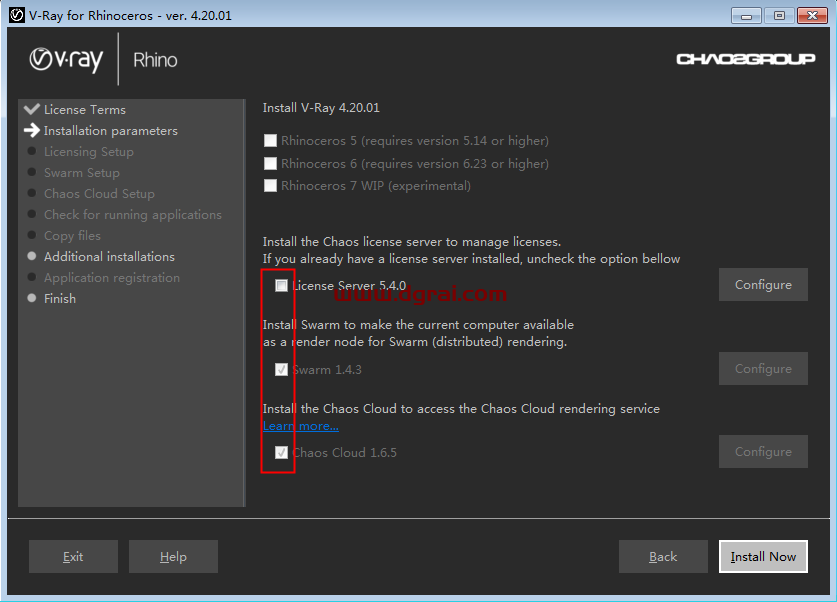Click the Exit button
The image size is (837, 602).
pyautogui.click(x=73, y=557)
